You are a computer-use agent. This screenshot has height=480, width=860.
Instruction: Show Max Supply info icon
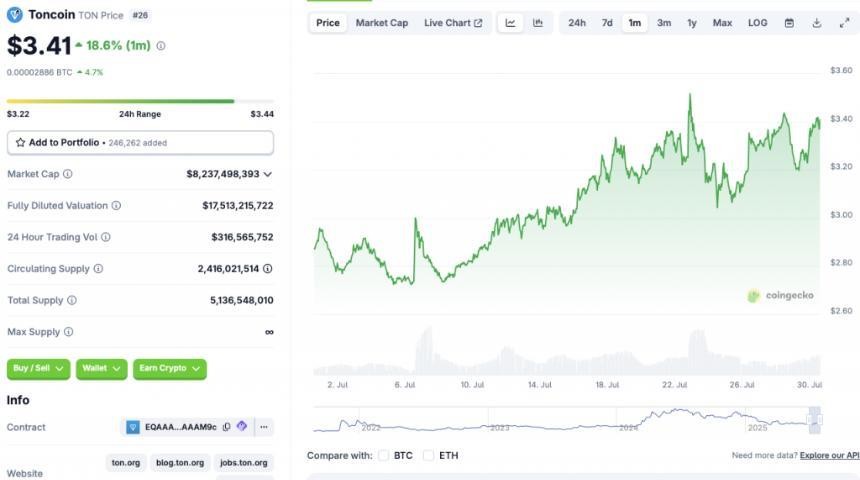[69, 332]
